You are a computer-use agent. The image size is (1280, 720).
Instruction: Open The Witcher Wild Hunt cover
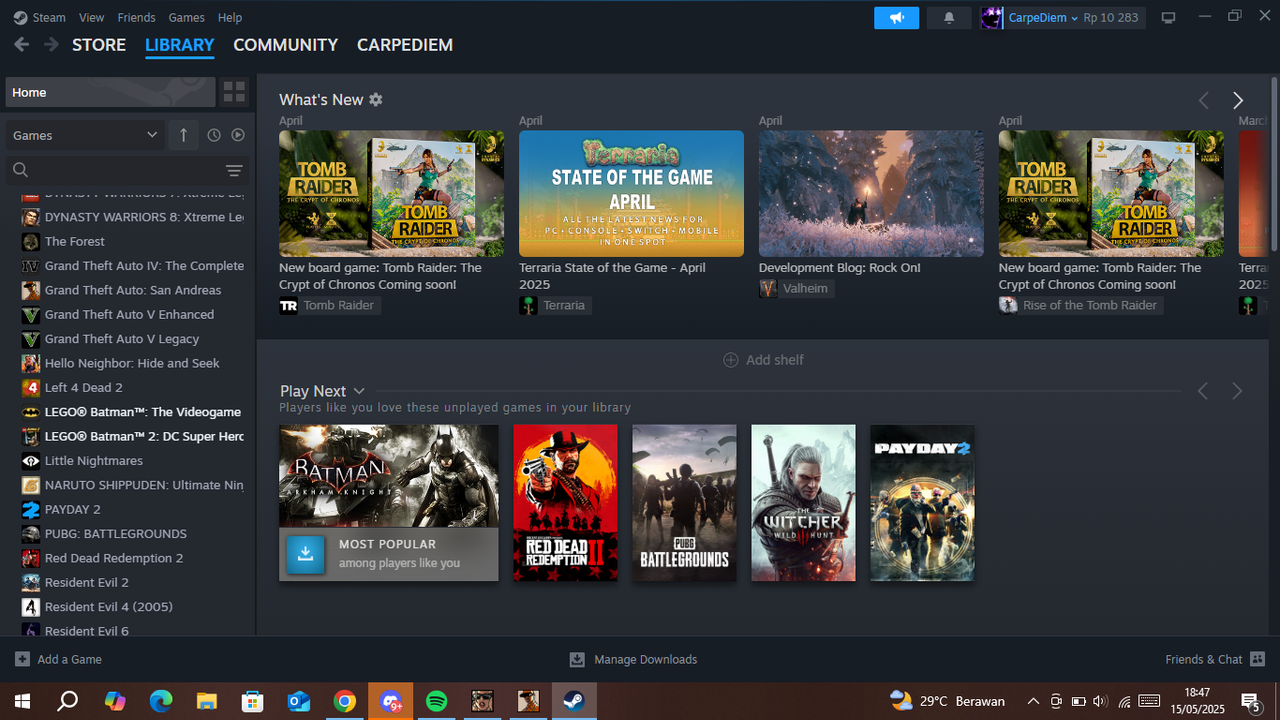(803, 503)
